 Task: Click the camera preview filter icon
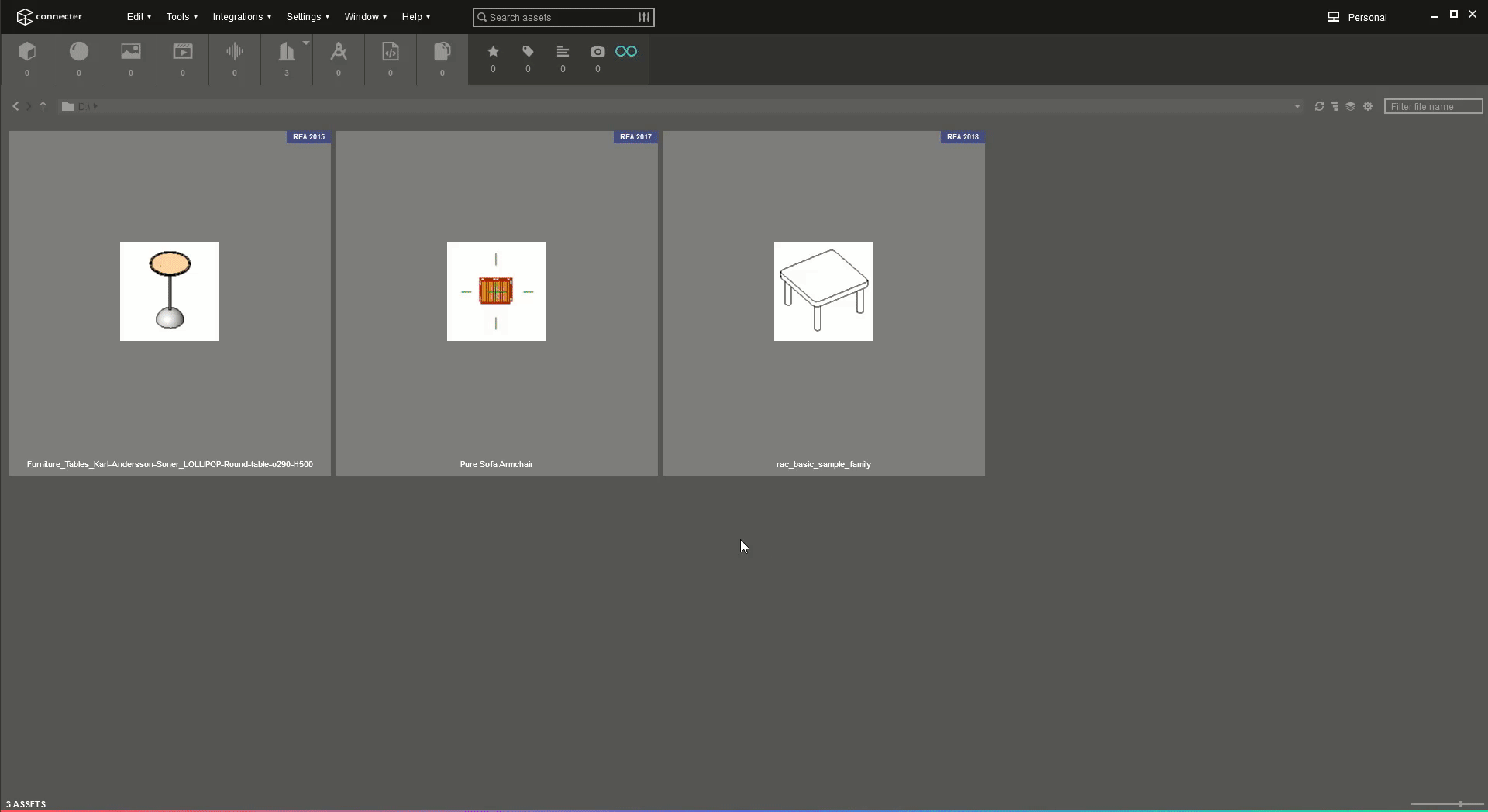(598, 52)
